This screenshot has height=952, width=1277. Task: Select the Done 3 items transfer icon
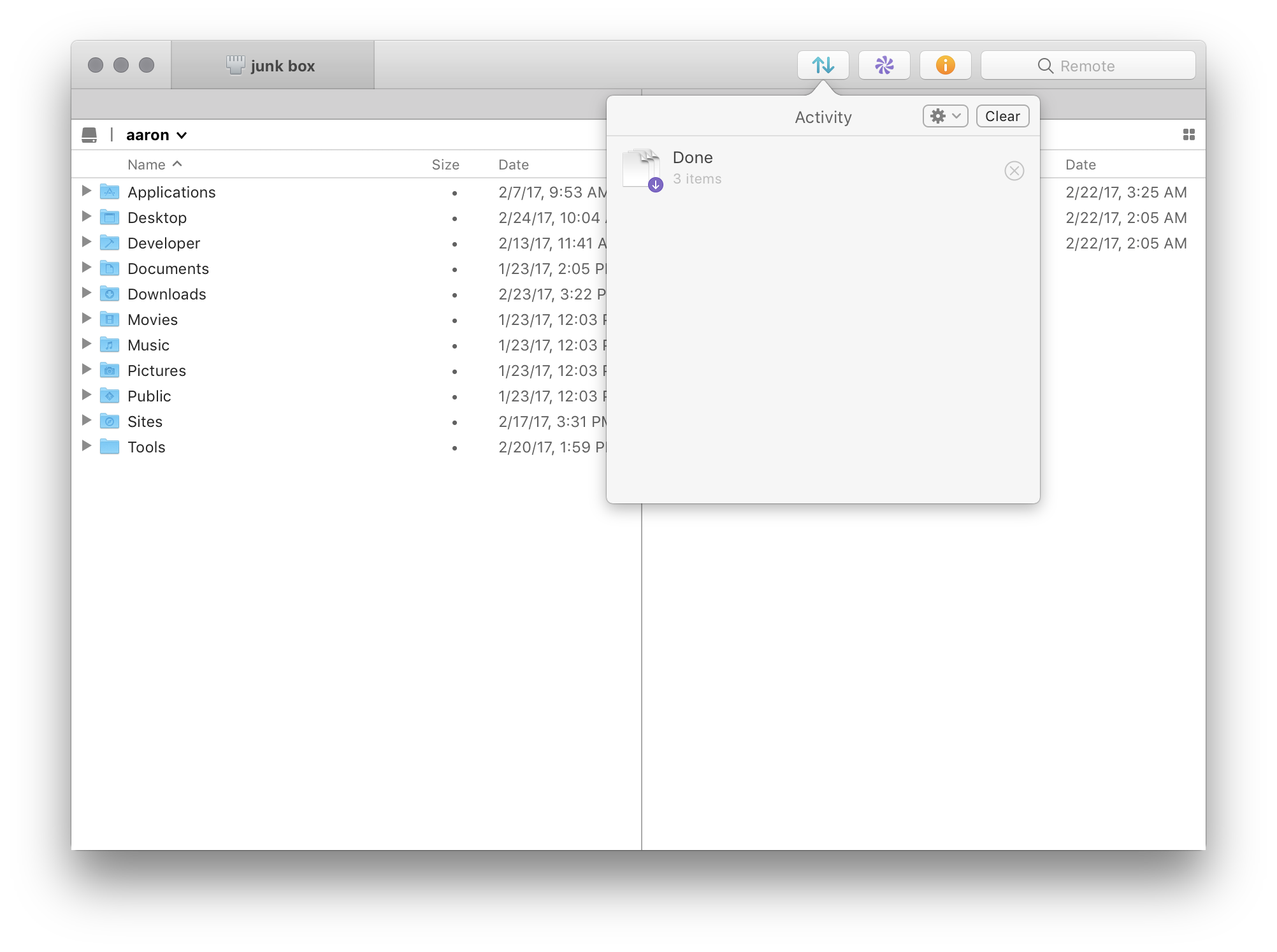tap(642, 169)
